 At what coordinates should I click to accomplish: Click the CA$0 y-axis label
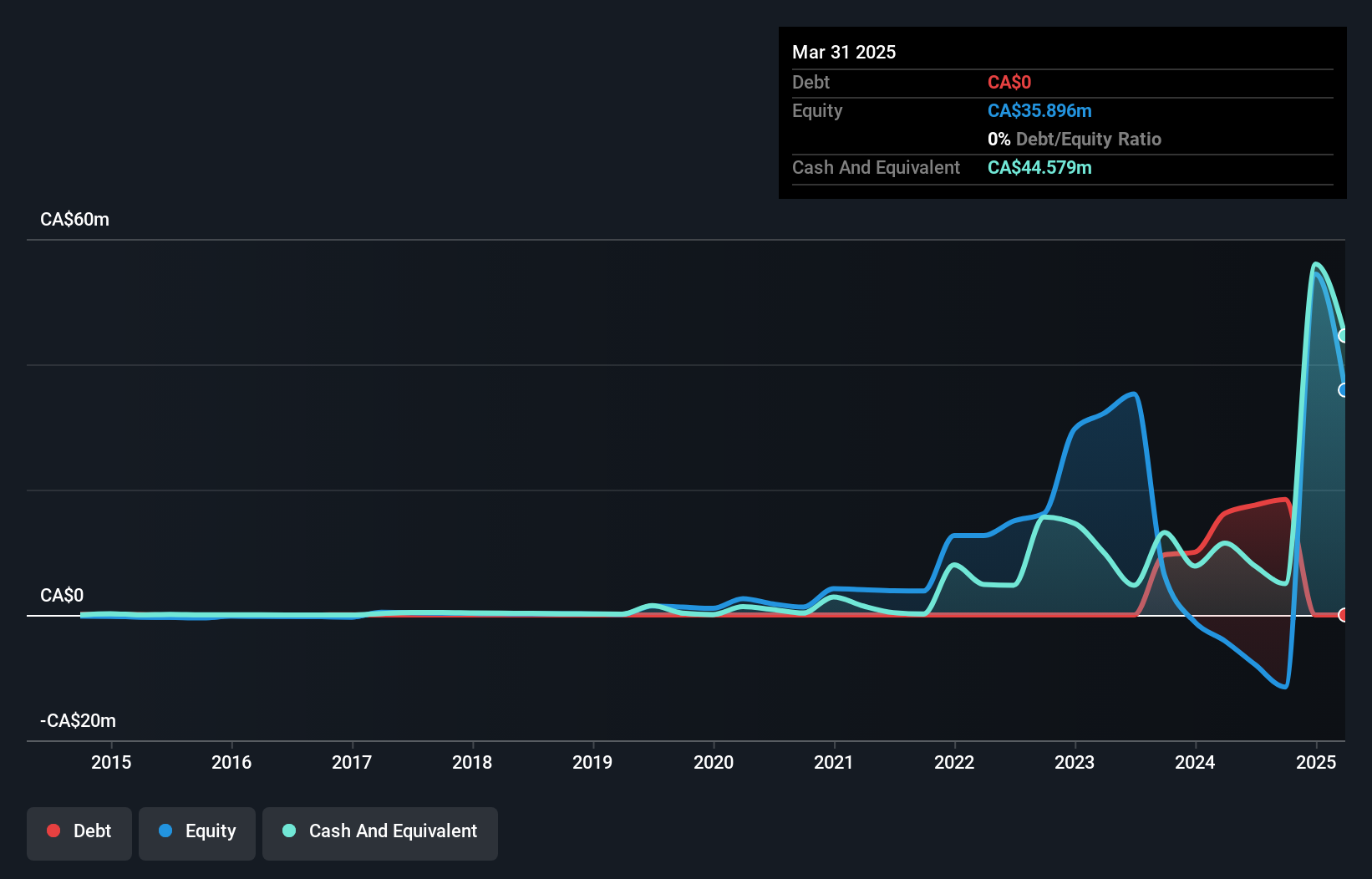62,596
